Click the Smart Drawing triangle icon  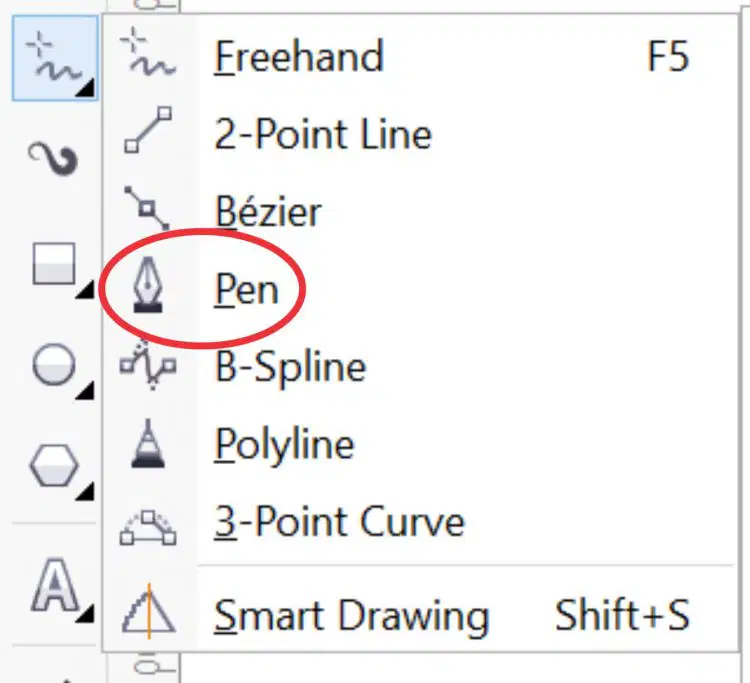click(x=149, y=612)
